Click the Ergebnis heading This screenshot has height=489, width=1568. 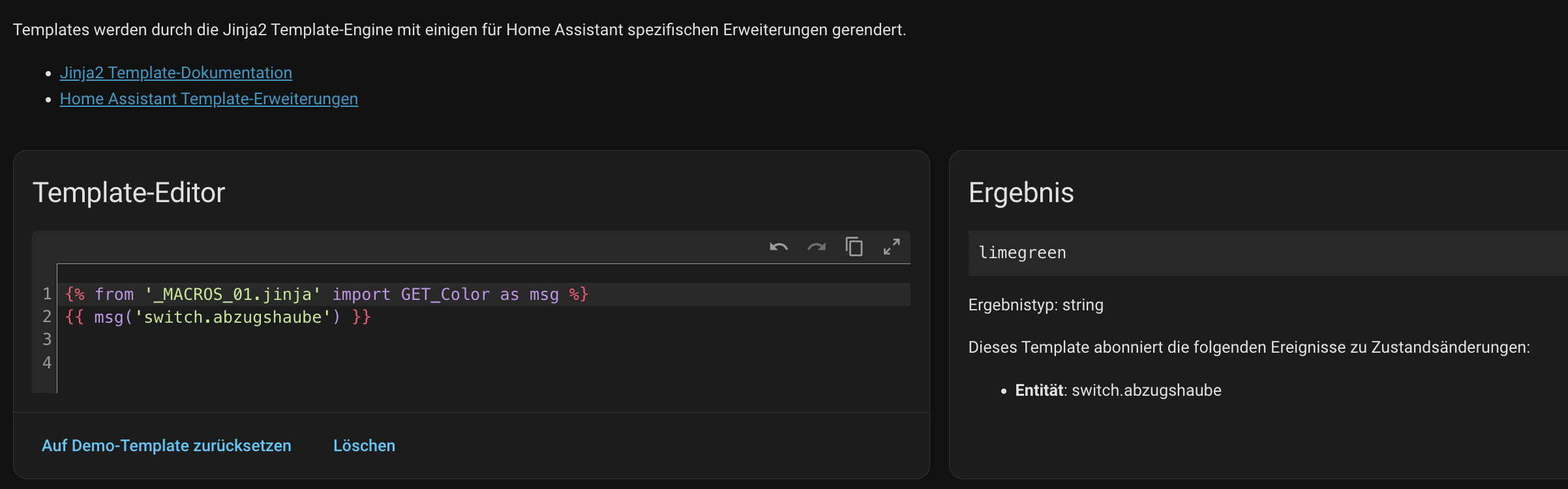coord(1021,193)
